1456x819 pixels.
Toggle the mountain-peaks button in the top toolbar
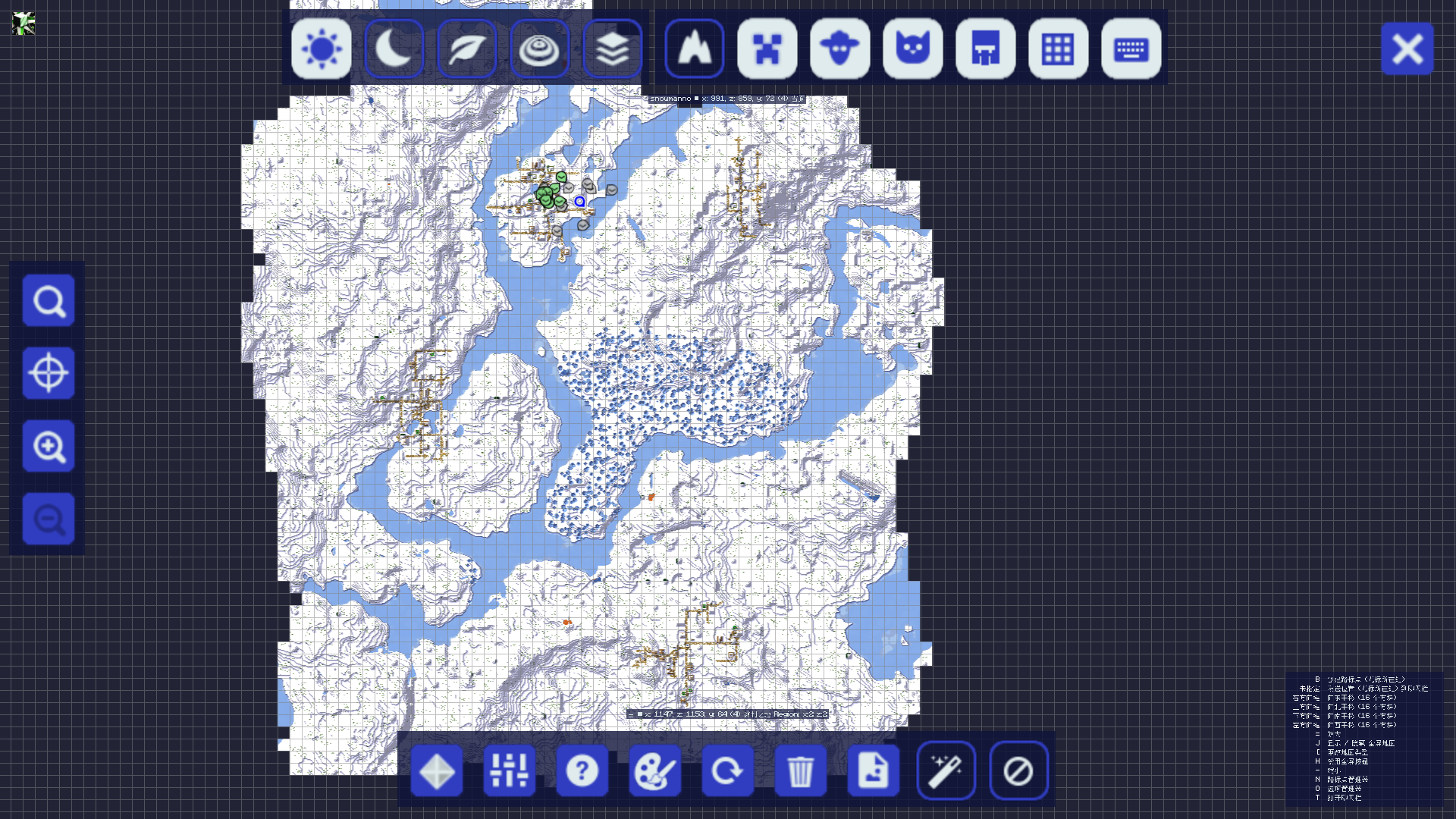694,49
